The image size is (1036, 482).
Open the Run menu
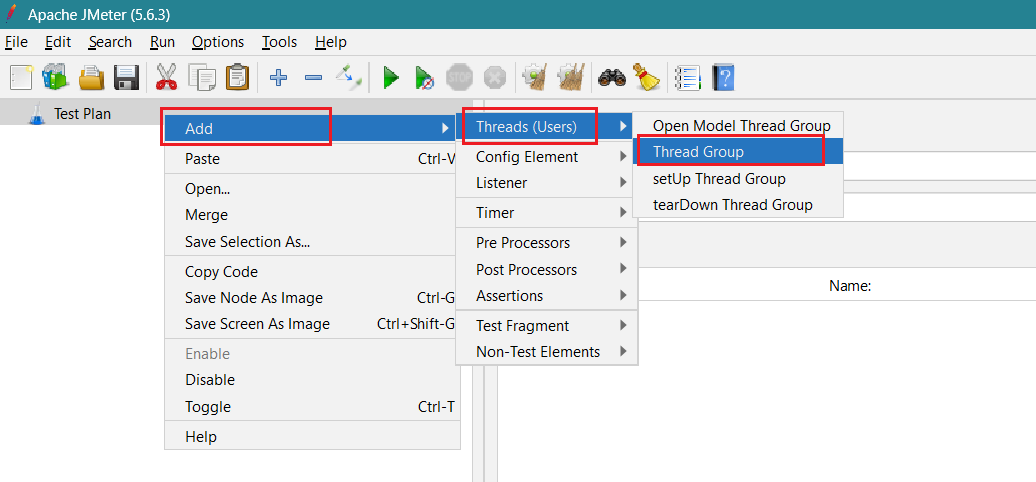(162, 42)
